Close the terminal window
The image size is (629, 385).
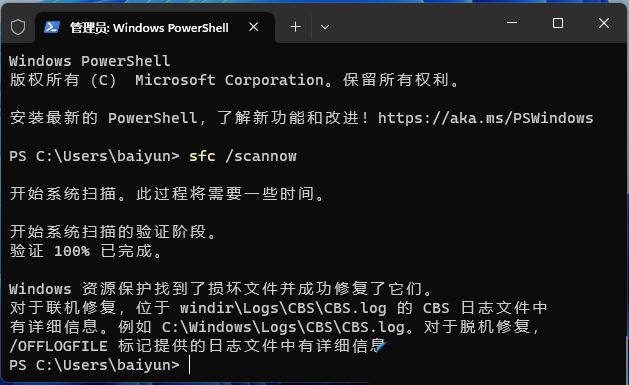(x=604, y=23)
